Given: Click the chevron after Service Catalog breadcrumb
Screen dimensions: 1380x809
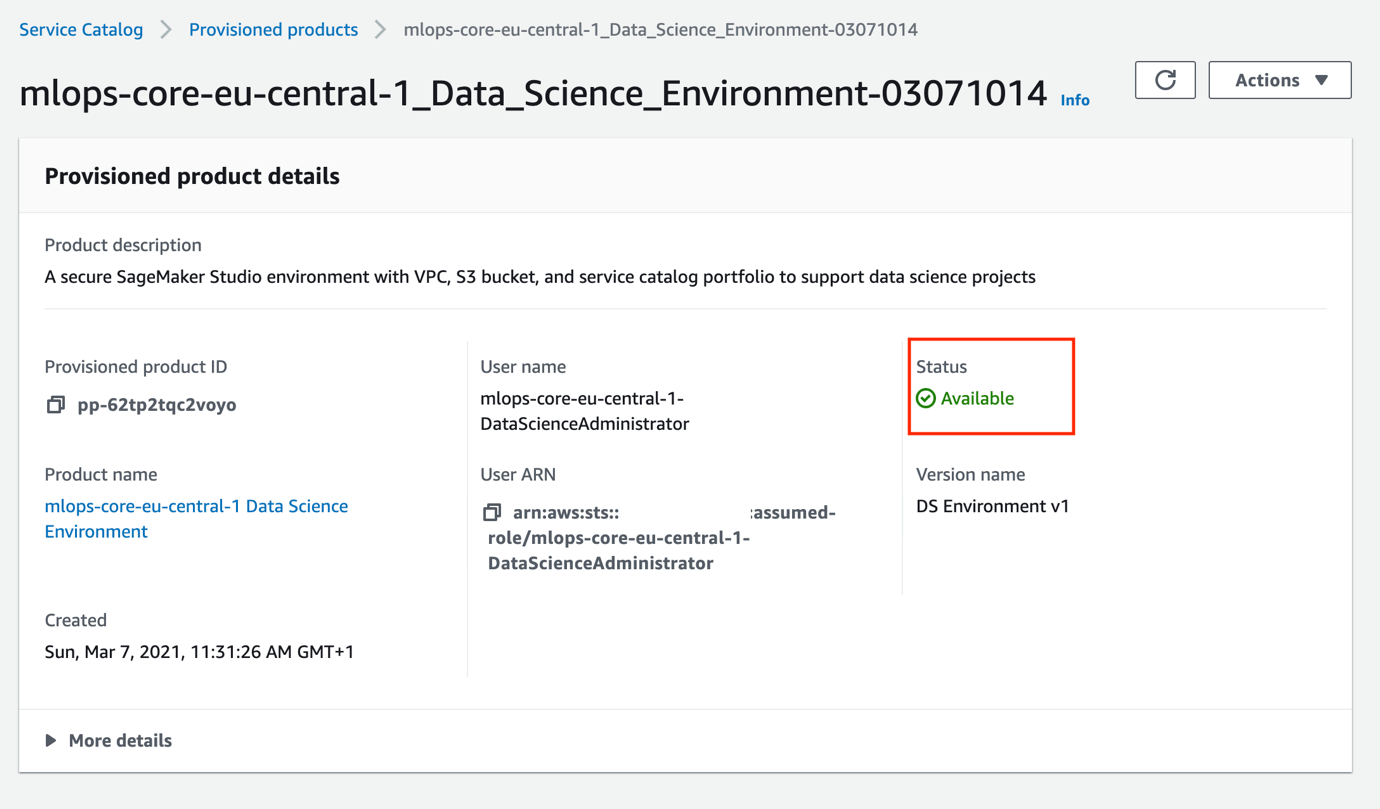Looking at the screenshot, I should 166,30.
